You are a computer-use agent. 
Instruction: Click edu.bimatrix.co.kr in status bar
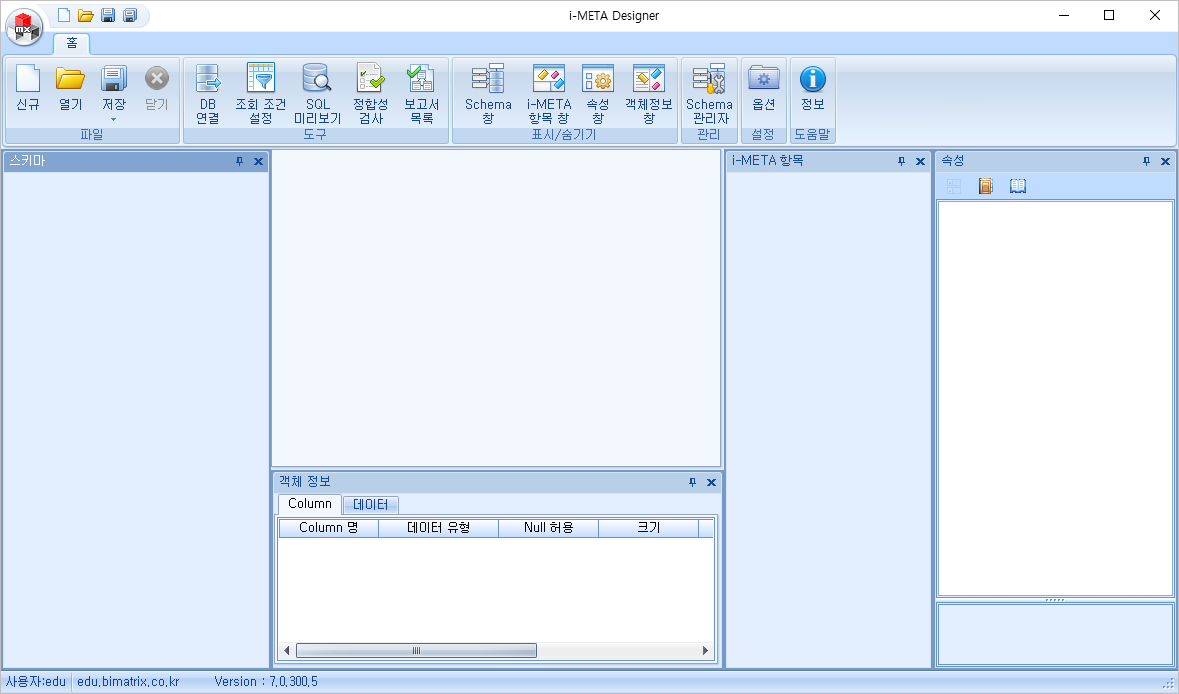[x=129, y=682]
